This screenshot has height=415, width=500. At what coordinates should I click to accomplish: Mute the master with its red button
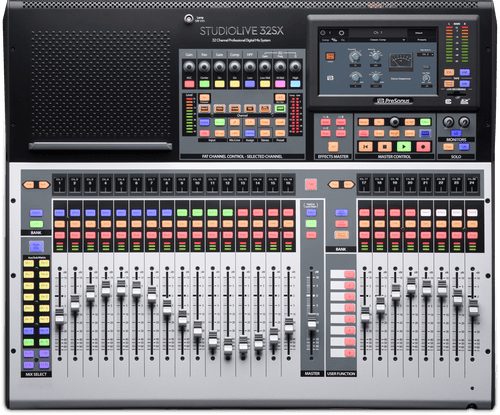[x=311, y=235]
